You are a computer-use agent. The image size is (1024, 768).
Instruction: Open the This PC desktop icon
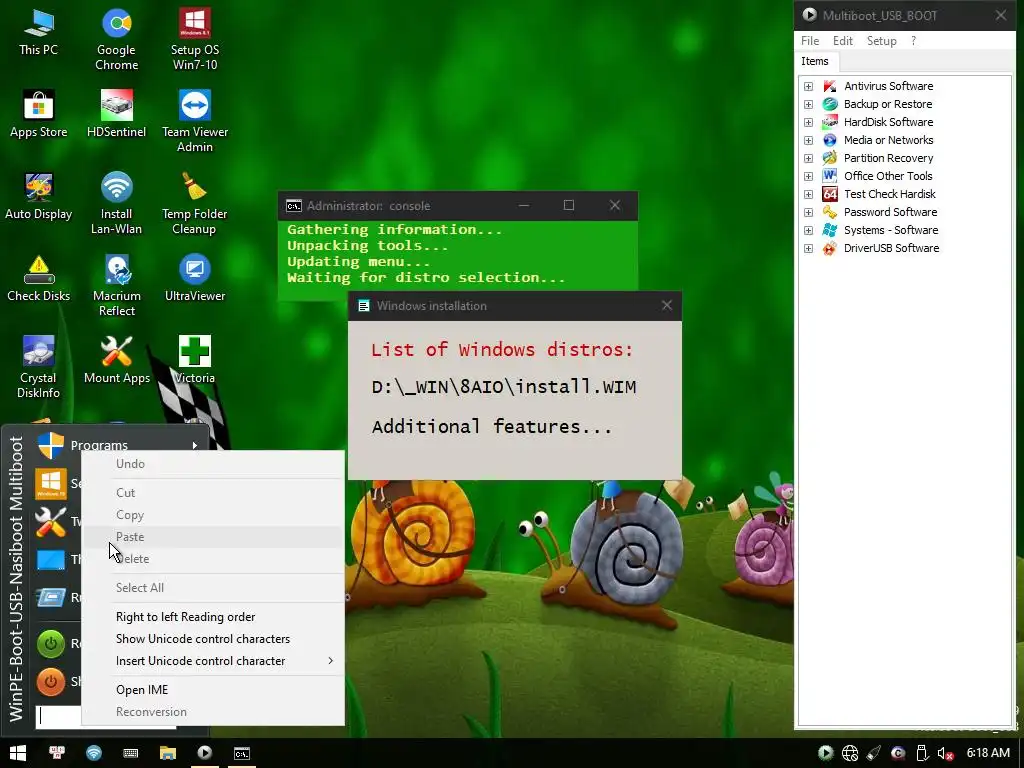coord(39,33)
